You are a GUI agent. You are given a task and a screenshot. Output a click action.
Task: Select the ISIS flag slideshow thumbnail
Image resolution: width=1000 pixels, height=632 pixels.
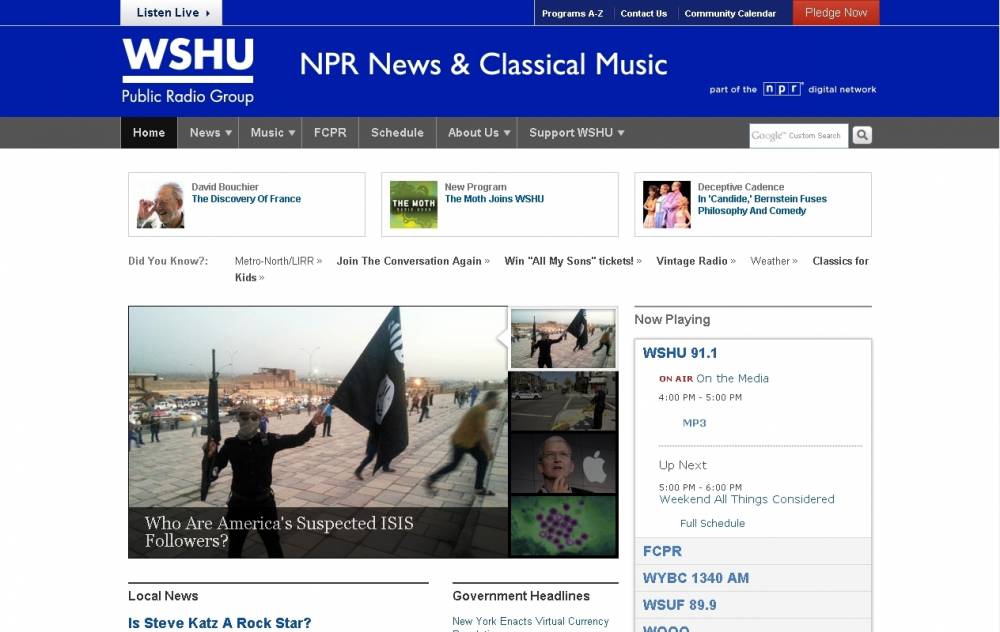[x=563, y=339]
